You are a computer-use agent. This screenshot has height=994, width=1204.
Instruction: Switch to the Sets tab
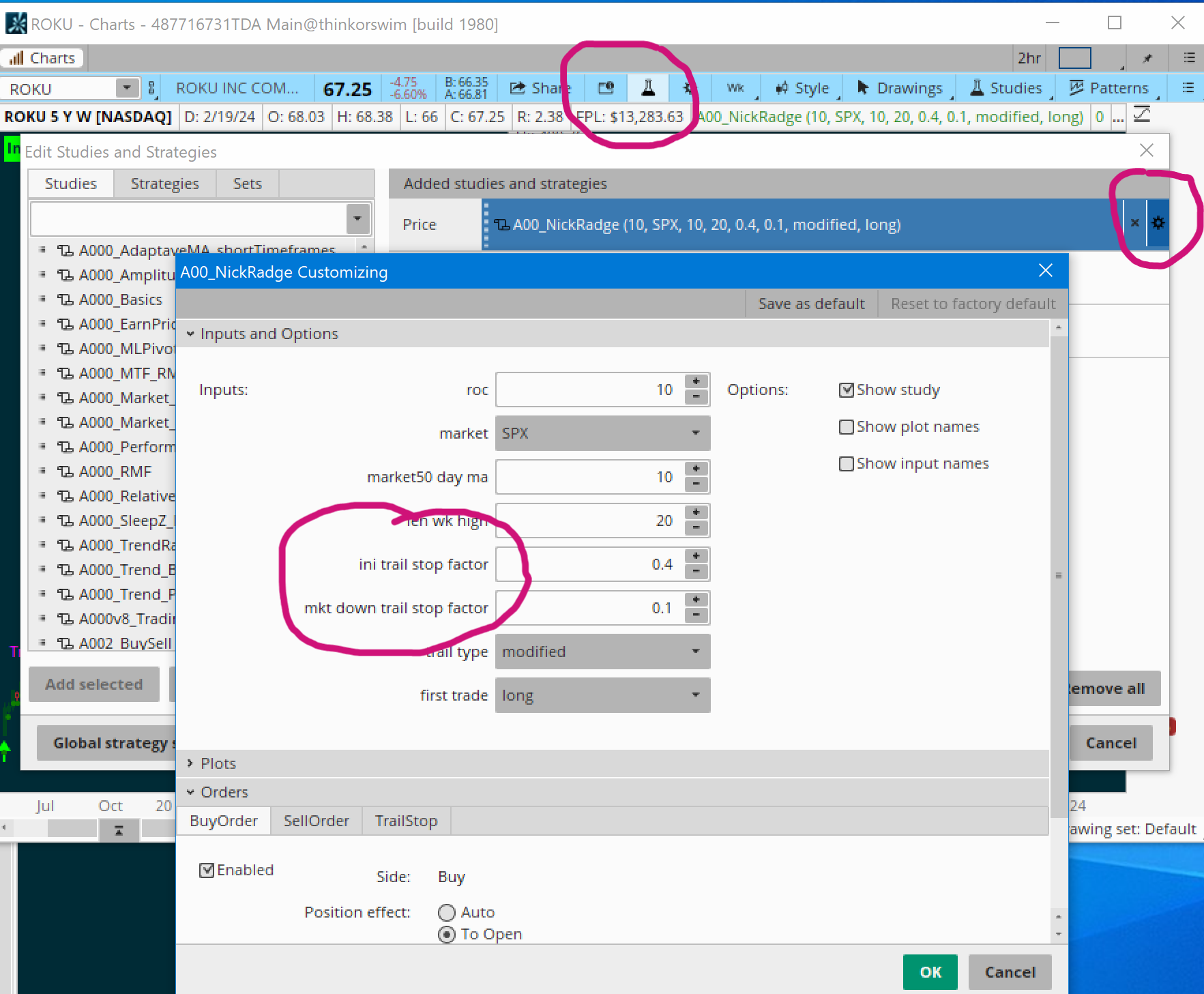click(x=248, y=184)
